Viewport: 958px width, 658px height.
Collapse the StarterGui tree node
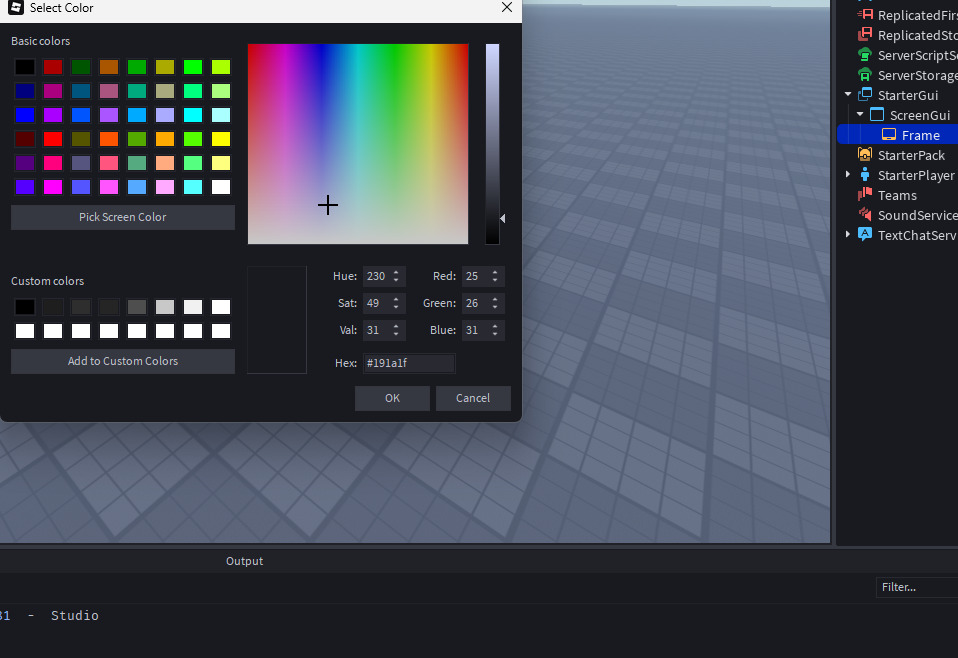(x=848, y=94)
